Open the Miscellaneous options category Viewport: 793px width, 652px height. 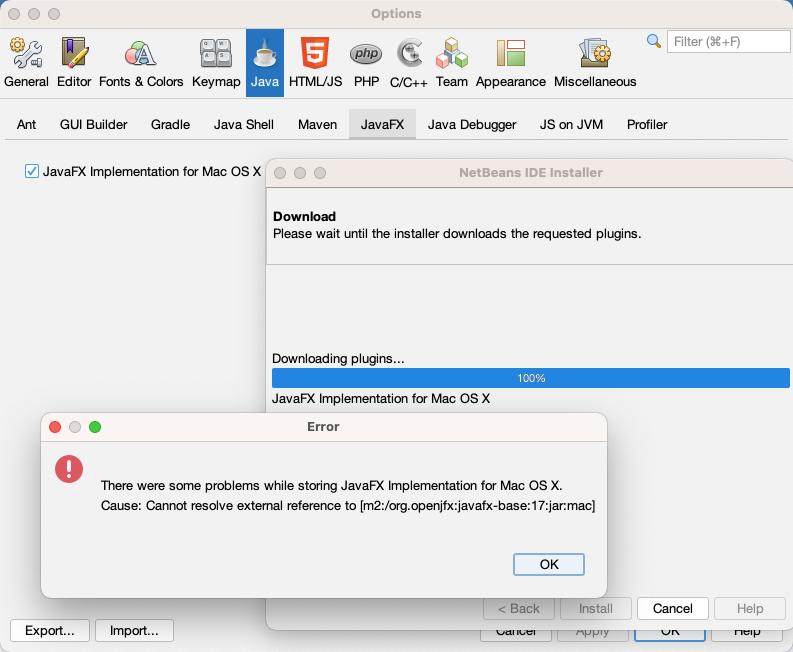point(595,63)
